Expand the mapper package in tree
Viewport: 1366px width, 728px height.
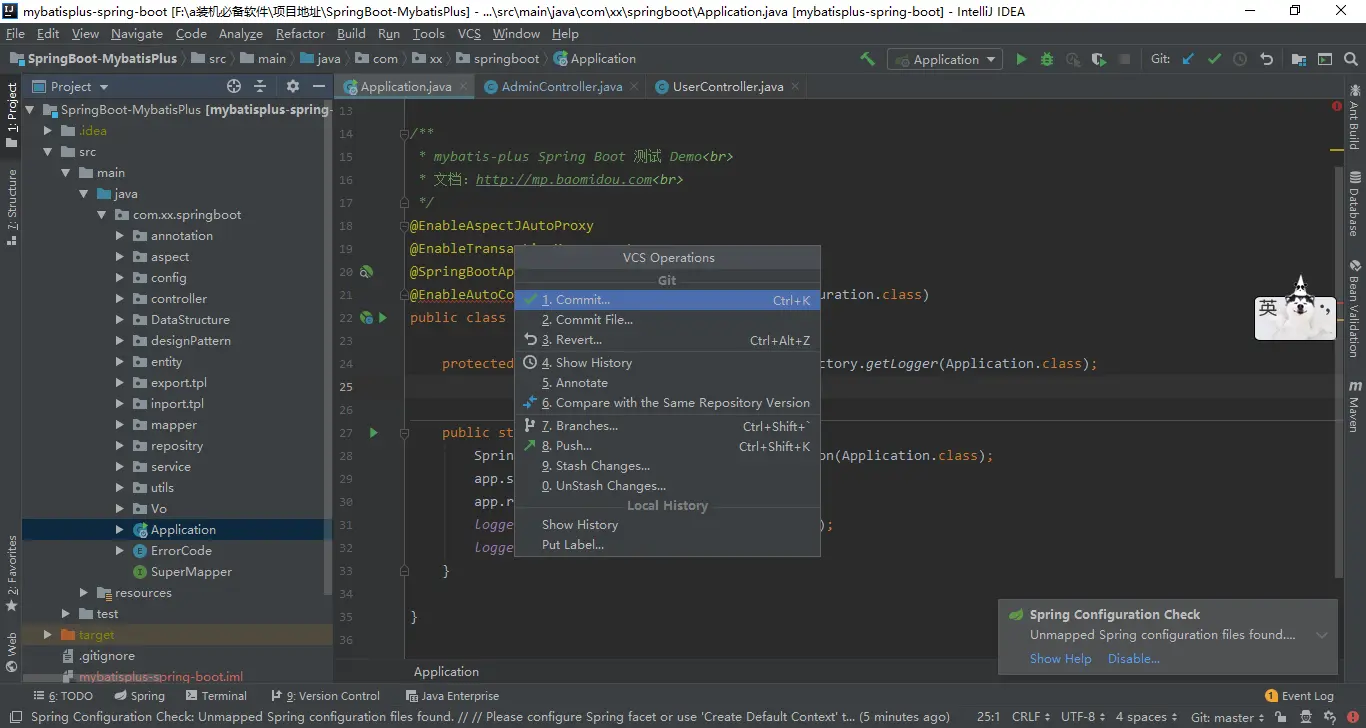(120, 425)
